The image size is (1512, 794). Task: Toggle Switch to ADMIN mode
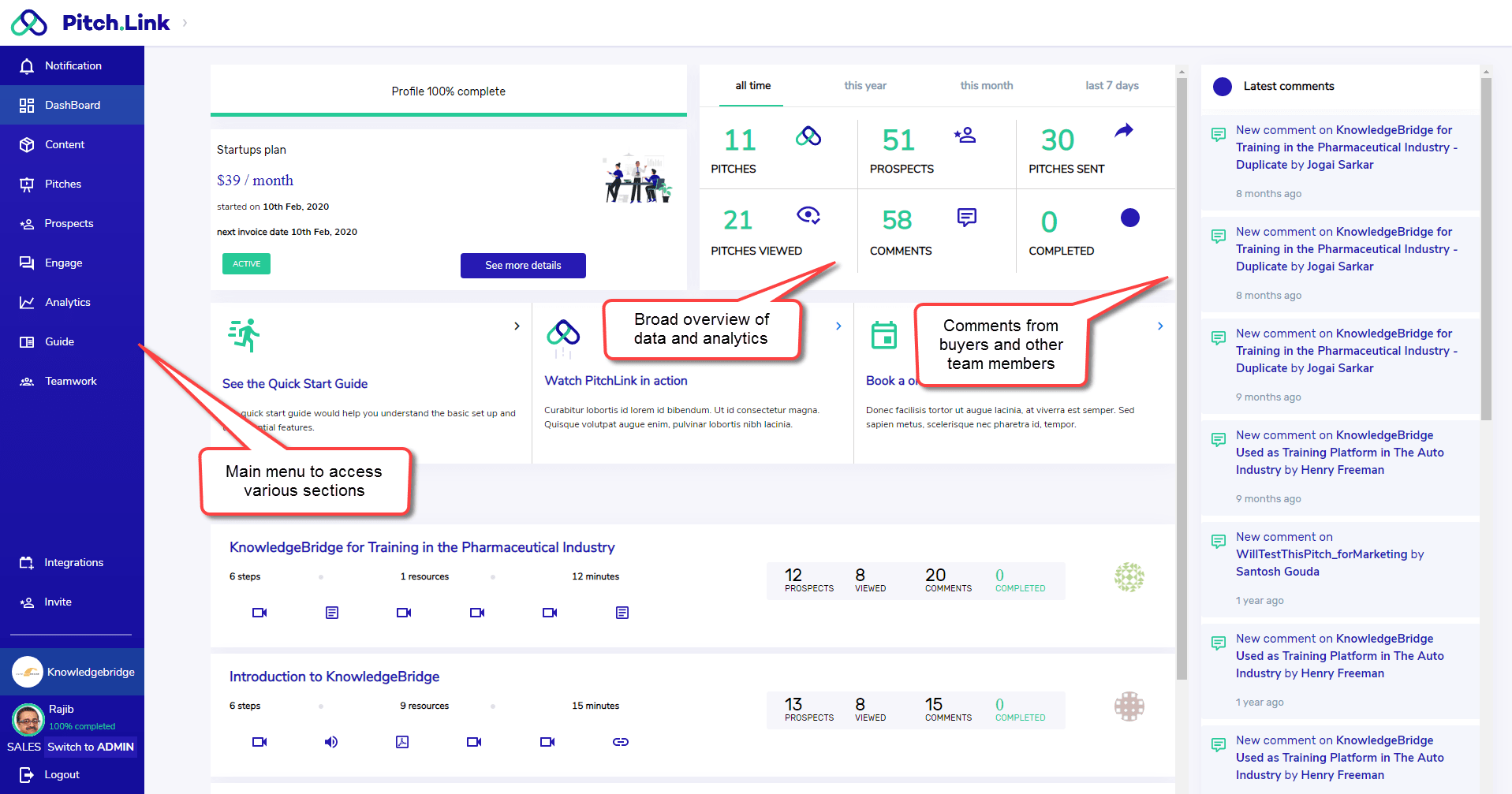pyautogui.click(x=90, y=747)
